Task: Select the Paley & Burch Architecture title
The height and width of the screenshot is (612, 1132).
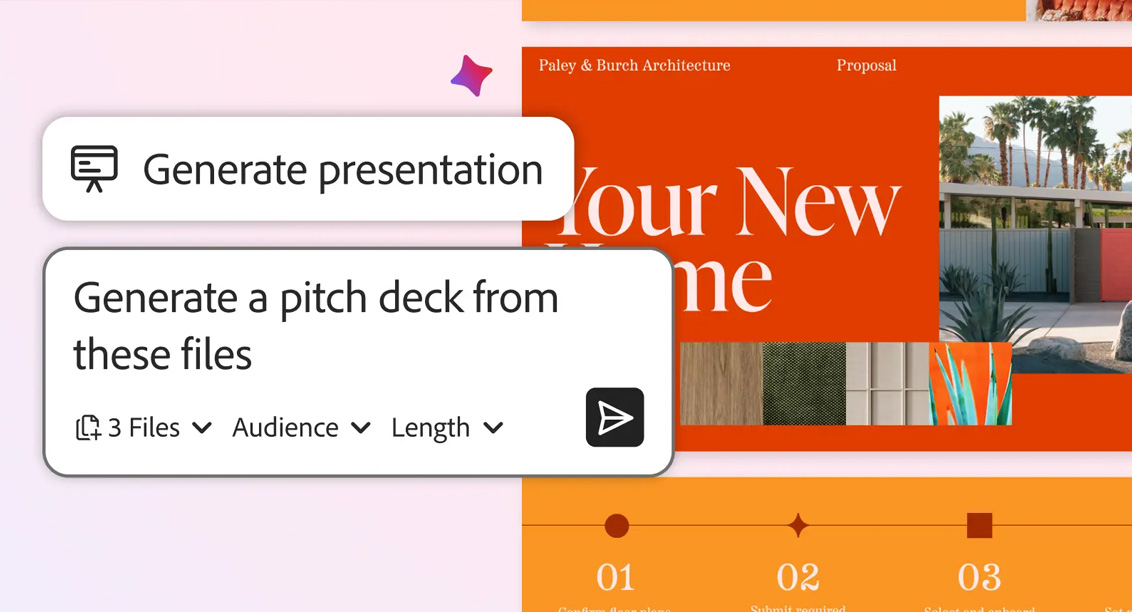Action: pos(632,65)
